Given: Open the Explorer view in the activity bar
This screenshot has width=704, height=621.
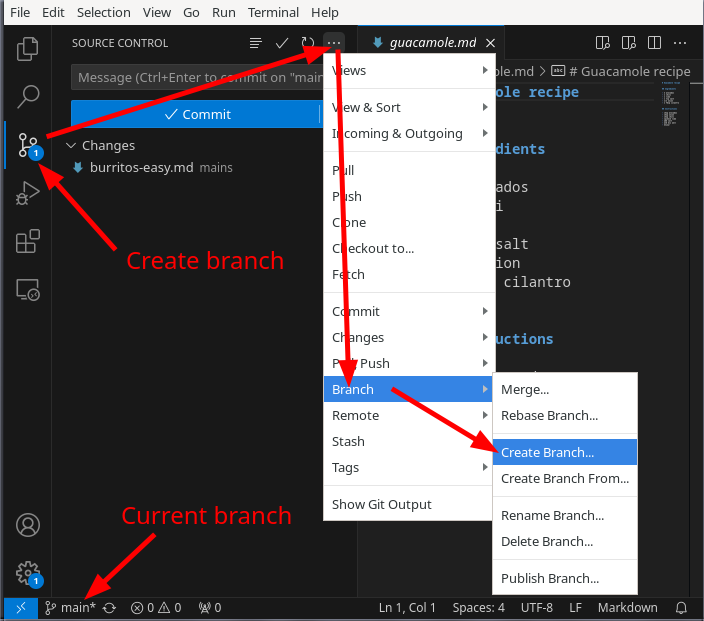Looking at the screenshot, I should (27, 48).
